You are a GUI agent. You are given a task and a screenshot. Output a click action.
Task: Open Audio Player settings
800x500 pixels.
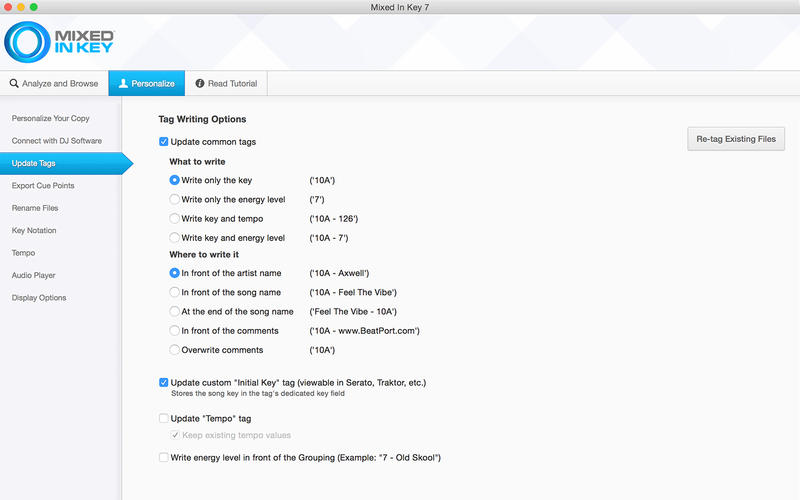click(x=34, y=276)
